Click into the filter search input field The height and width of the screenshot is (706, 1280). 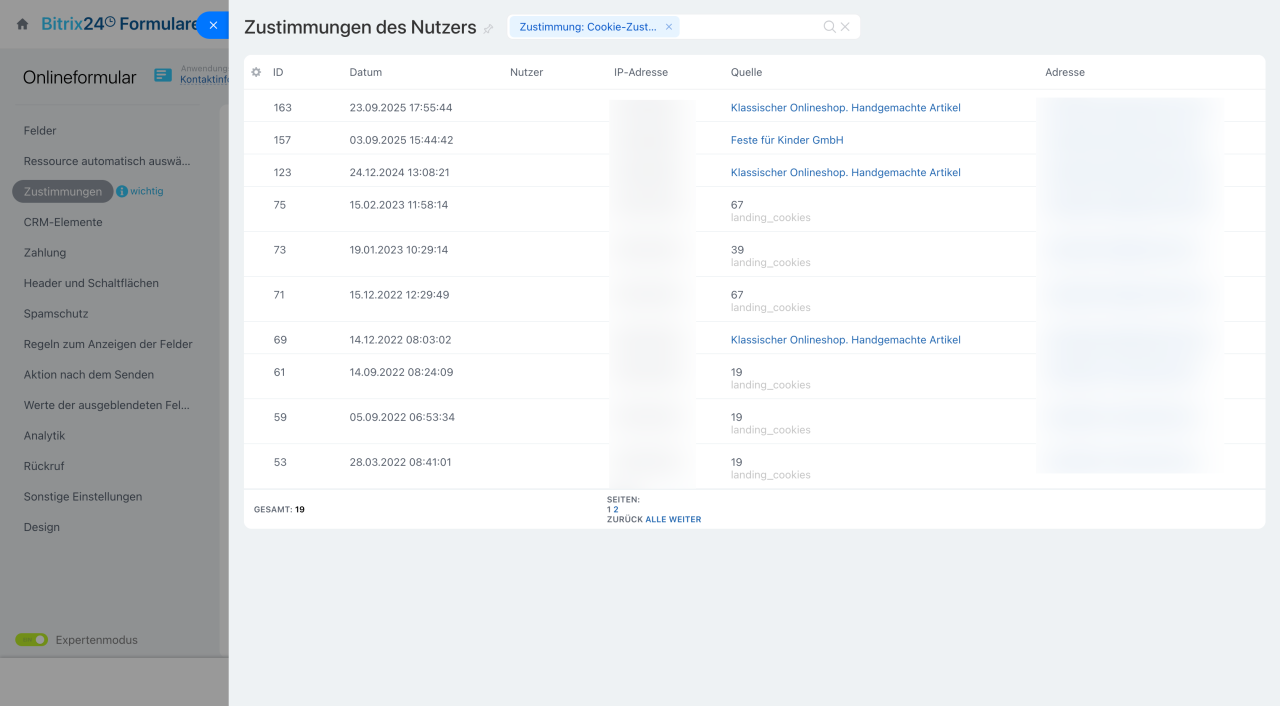click(750, 27)
